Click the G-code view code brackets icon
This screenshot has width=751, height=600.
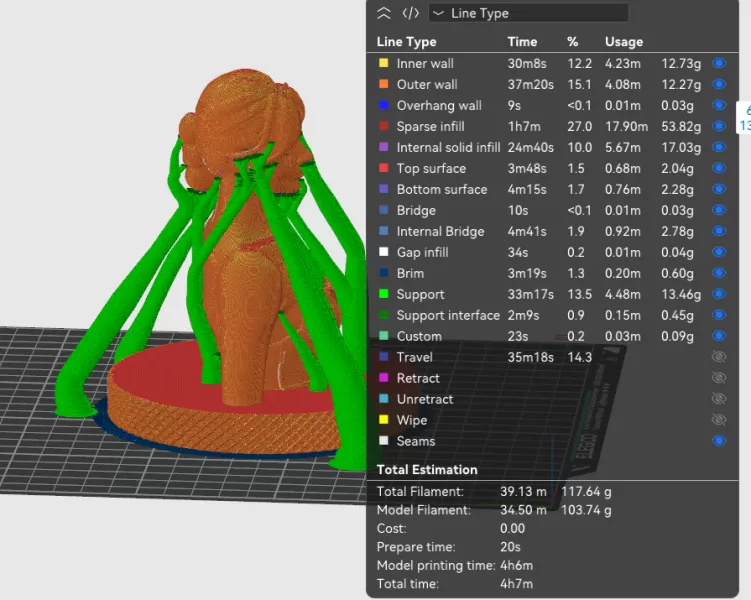pos(410,13)
